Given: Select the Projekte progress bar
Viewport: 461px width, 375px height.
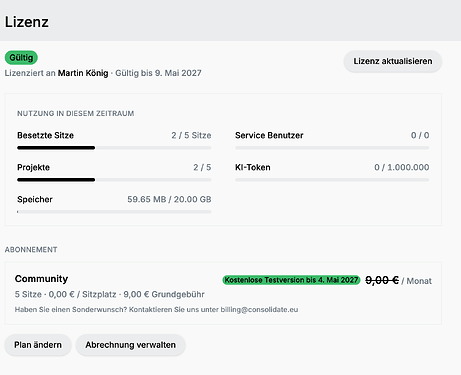Looking at the screenshot, I should point(114,180).
